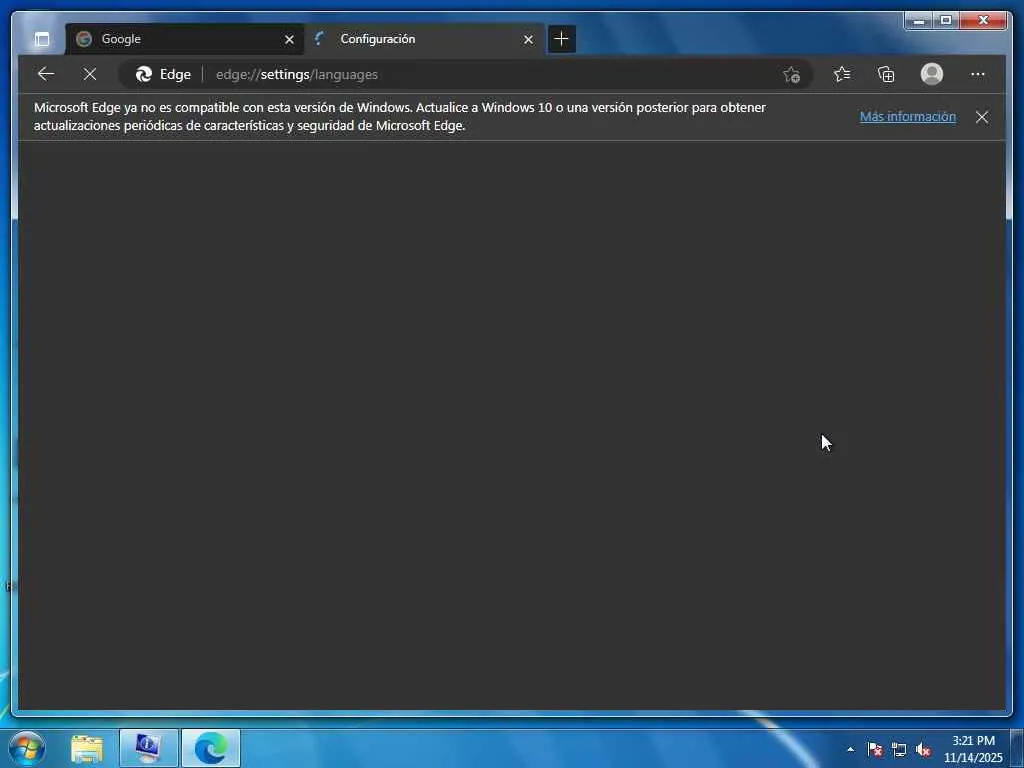Open Action Center flag icon
Image resolution: width=1024 pixels, height=768 pixels.
click(x=875, y=750)
